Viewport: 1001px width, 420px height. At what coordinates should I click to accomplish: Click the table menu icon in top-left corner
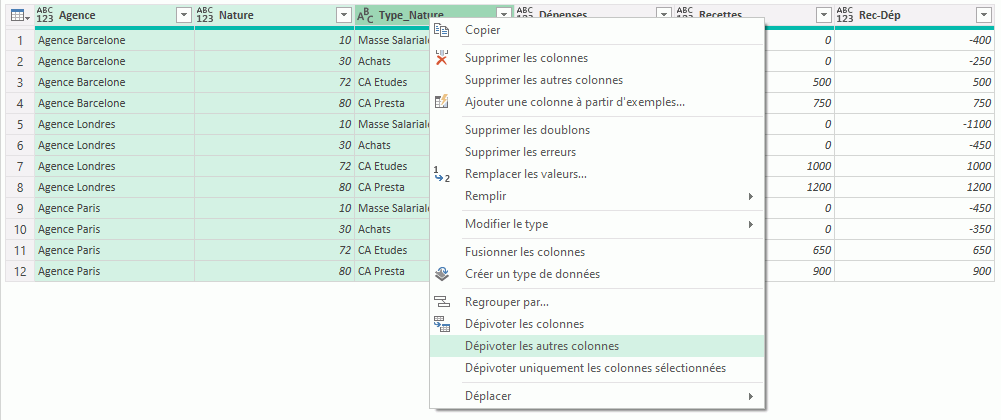click(x=19, y=15)
